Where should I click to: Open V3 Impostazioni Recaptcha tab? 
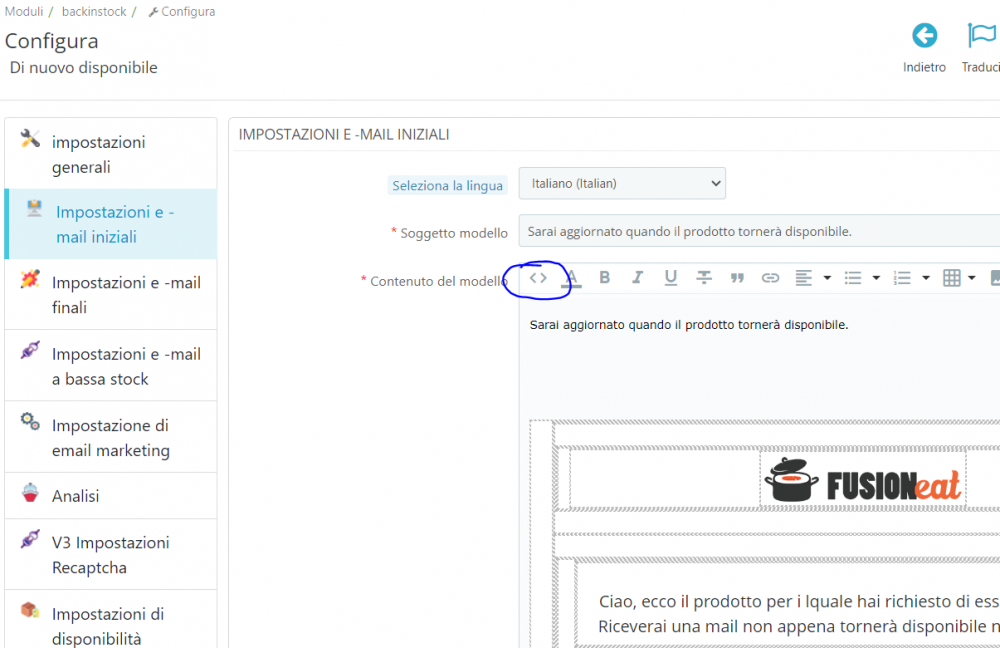(111, 554)
